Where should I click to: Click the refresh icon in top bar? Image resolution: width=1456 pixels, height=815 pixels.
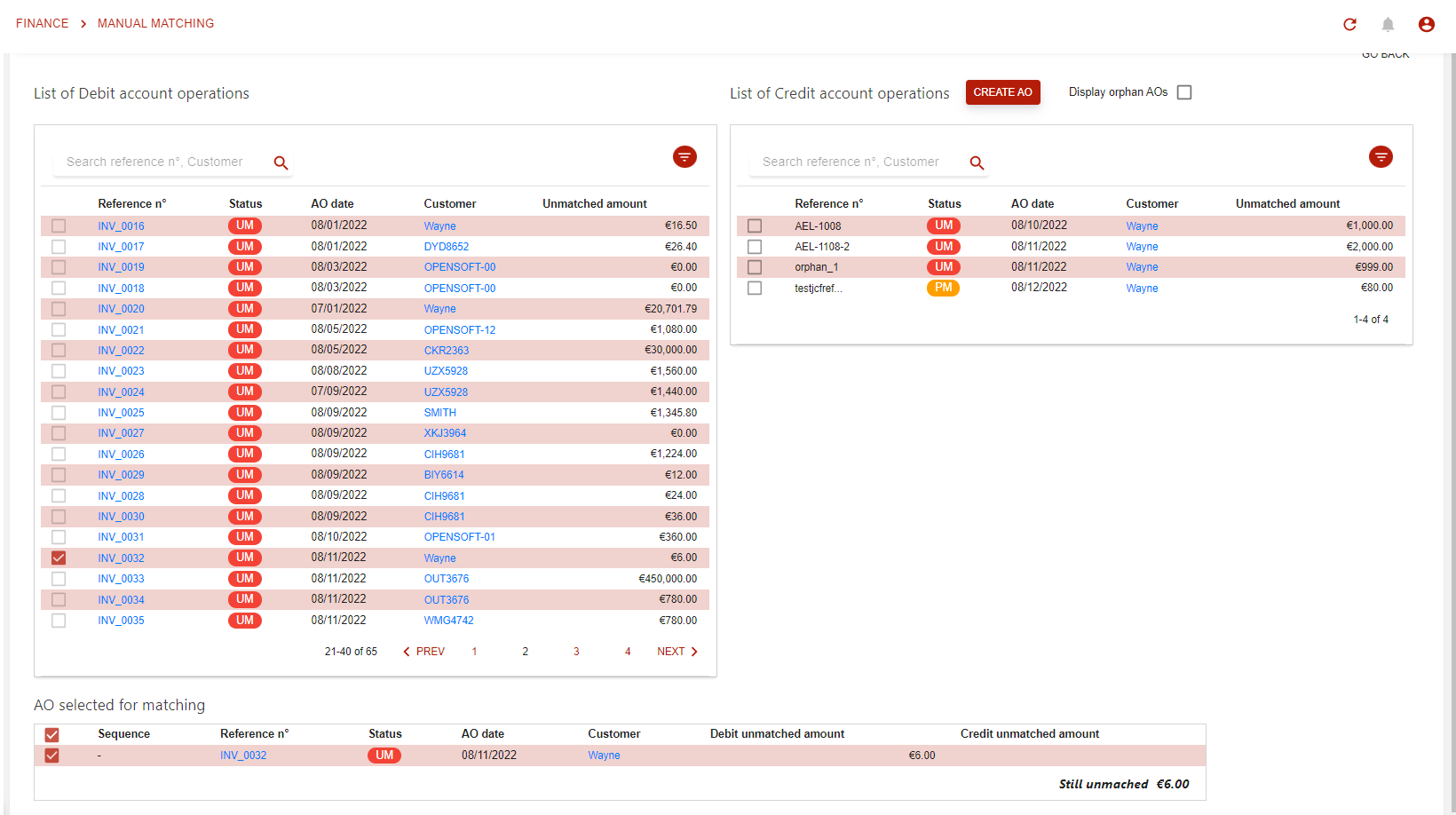pyautogui.click(x=1349, y=24)
